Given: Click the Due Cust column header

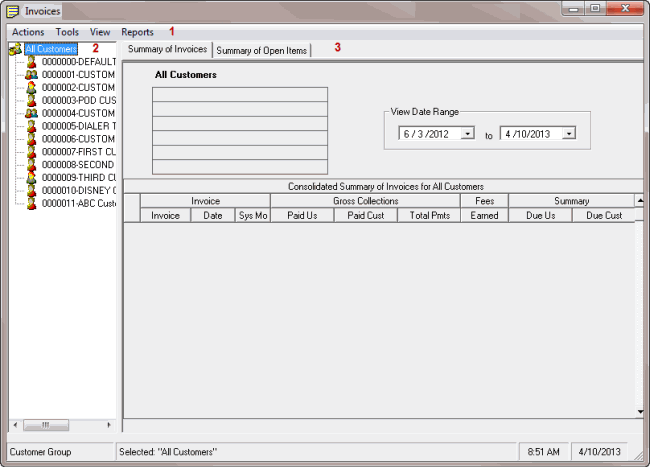Looking at the screenshot, I should coord(603,215).
